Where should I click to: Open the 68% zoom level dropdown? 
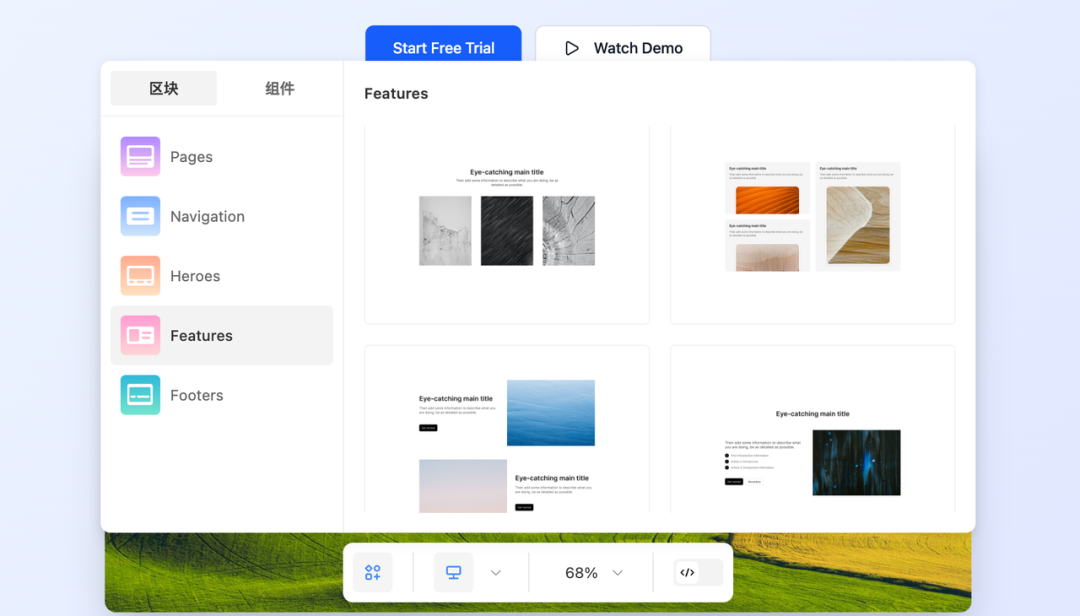[594, 573]
